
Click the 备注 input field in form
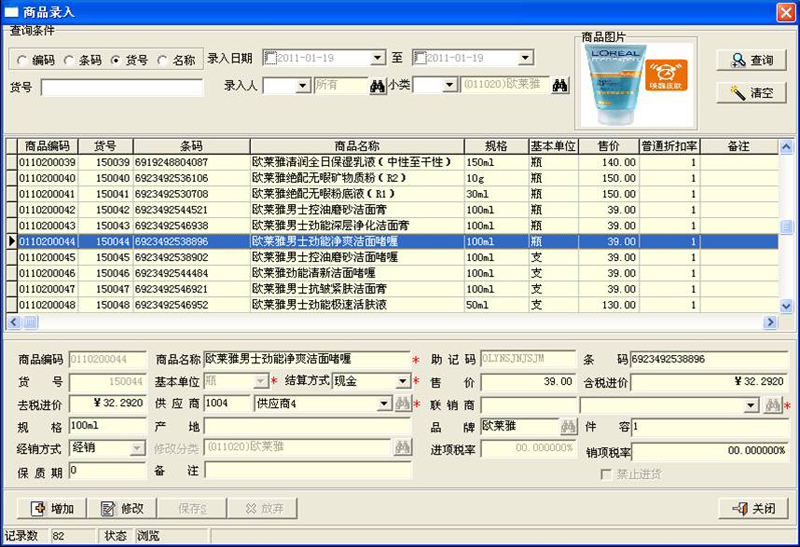[308, 470]
